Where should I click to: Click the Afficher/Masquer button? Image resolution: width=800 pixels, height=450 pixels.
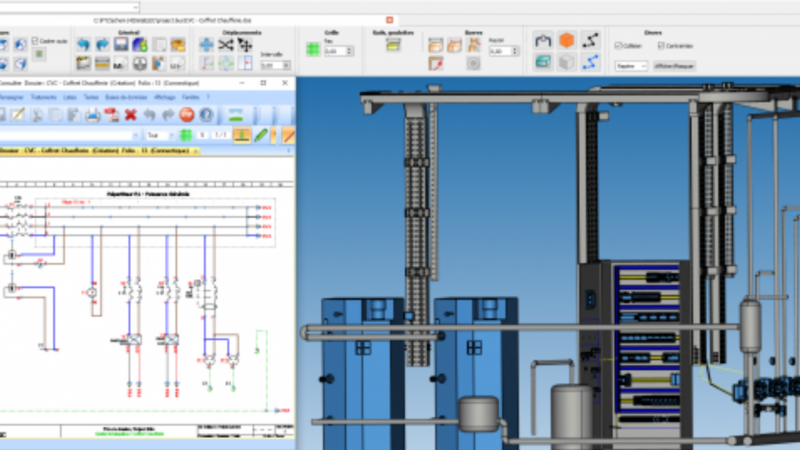point(674,66)
